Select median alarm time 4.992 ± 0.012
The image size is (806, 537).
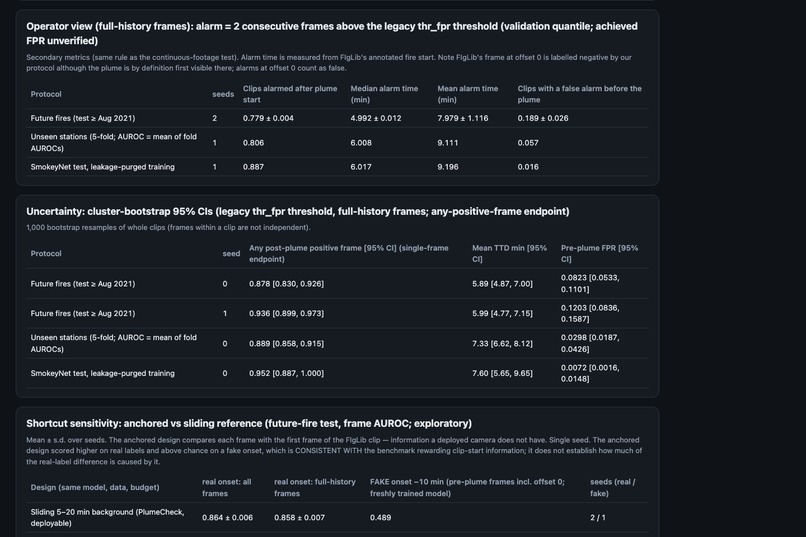(x=376, y=118)
